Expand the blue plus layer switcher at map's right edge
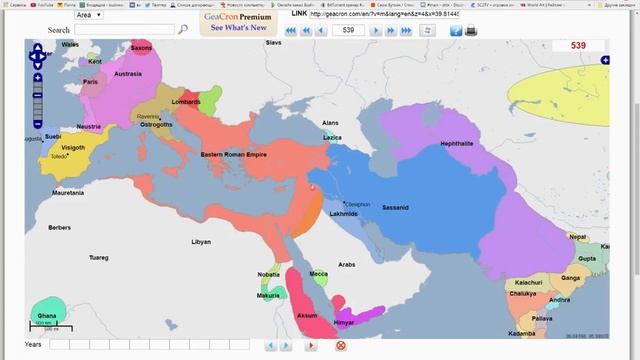 pyautogui.click(x=605, y=60)
